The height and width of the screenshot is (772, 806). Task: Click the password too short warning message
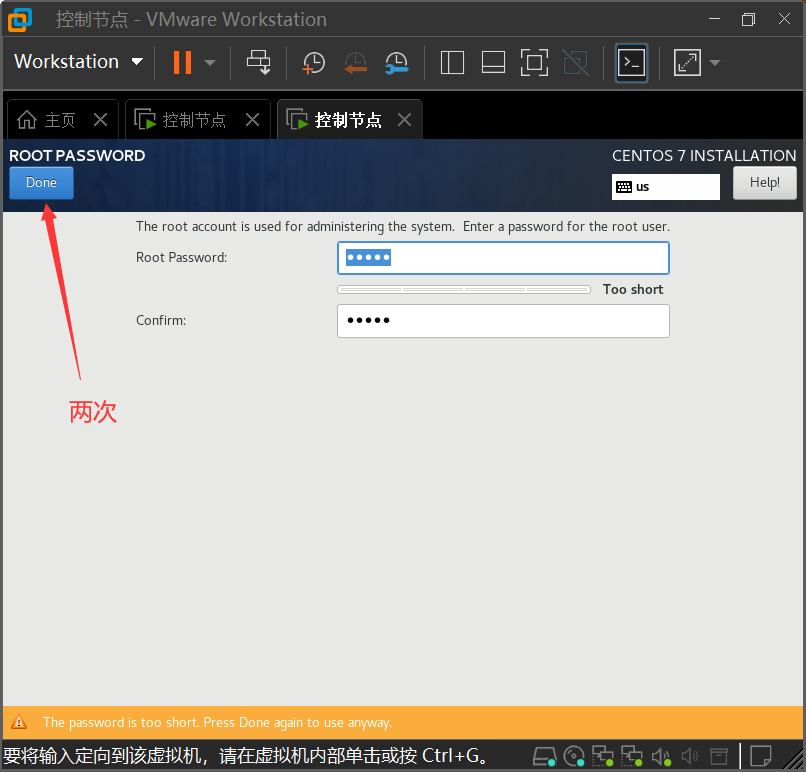pyautogui.click(x=217, y=723)
